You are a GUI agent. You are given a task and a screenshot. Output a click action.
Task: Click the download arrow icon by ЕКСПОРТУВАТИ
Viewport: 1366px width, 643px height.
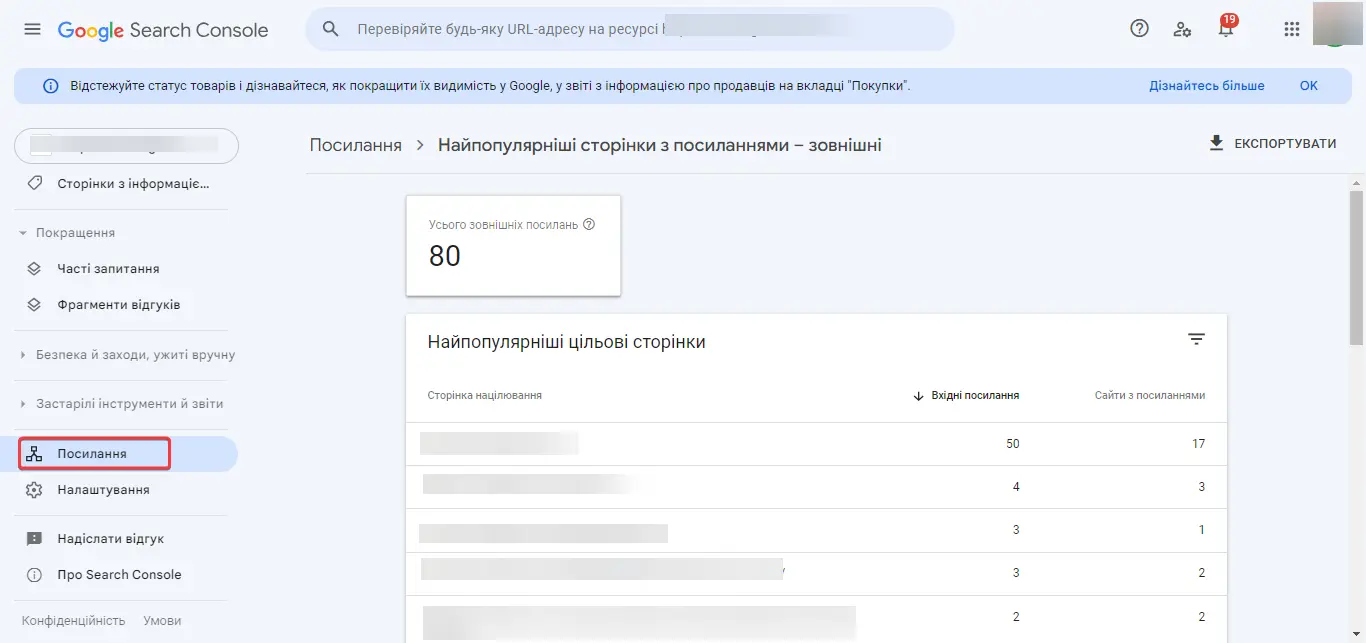coord(1216,144)
